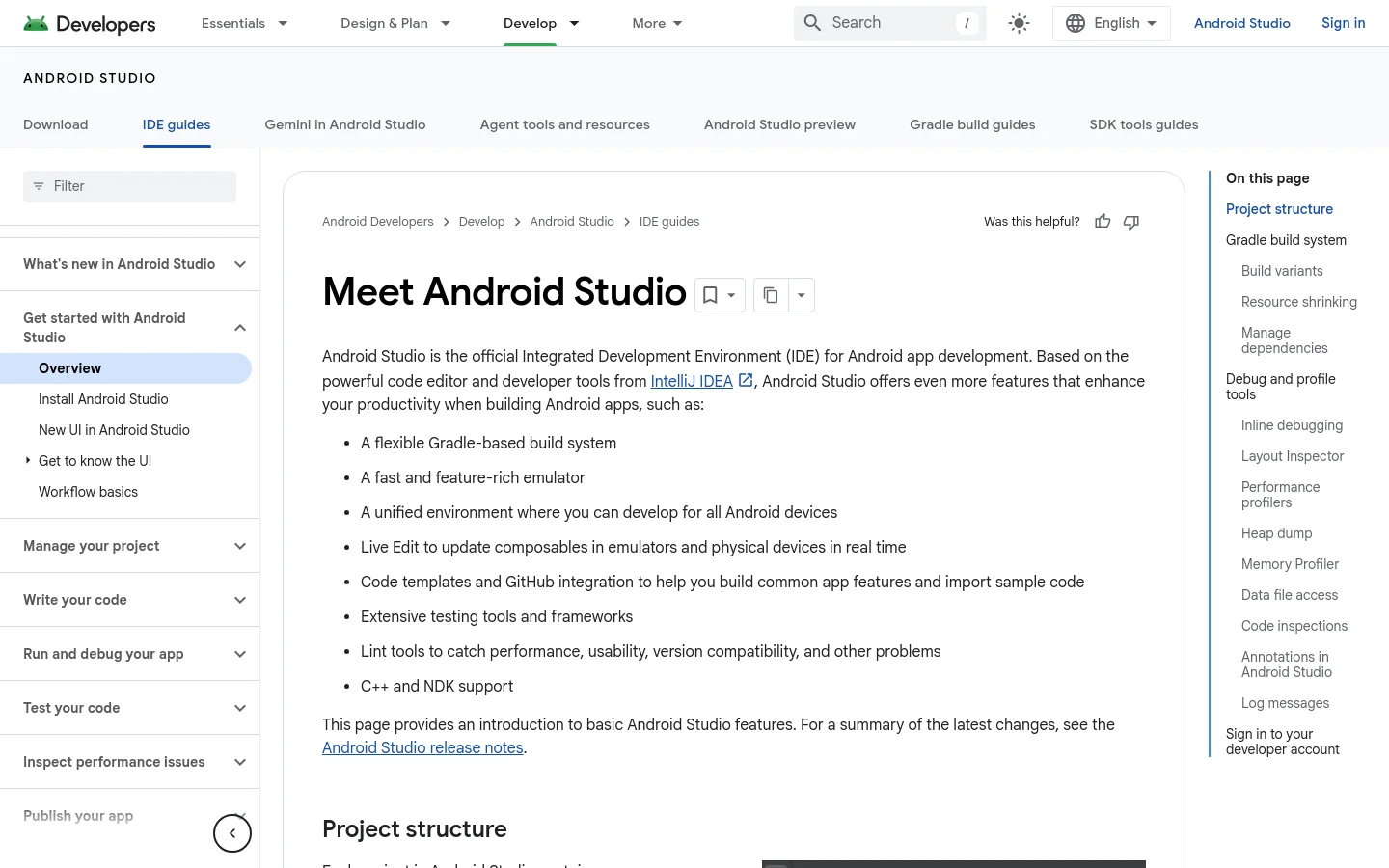This screenshot has width=1389, height=868.
Task: Jump to Memory Profiler section
Action: click(1290, 564)
